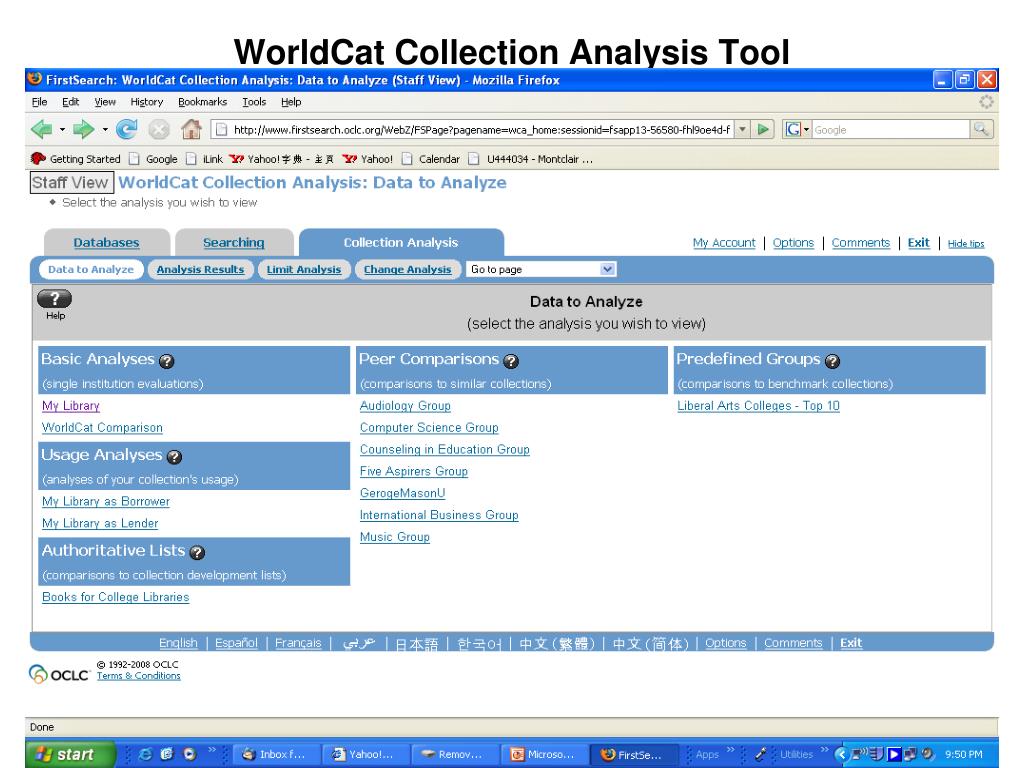The image size is (1024, 768).
Task: Click Hide tips link
Action: (x=966, y=244)
